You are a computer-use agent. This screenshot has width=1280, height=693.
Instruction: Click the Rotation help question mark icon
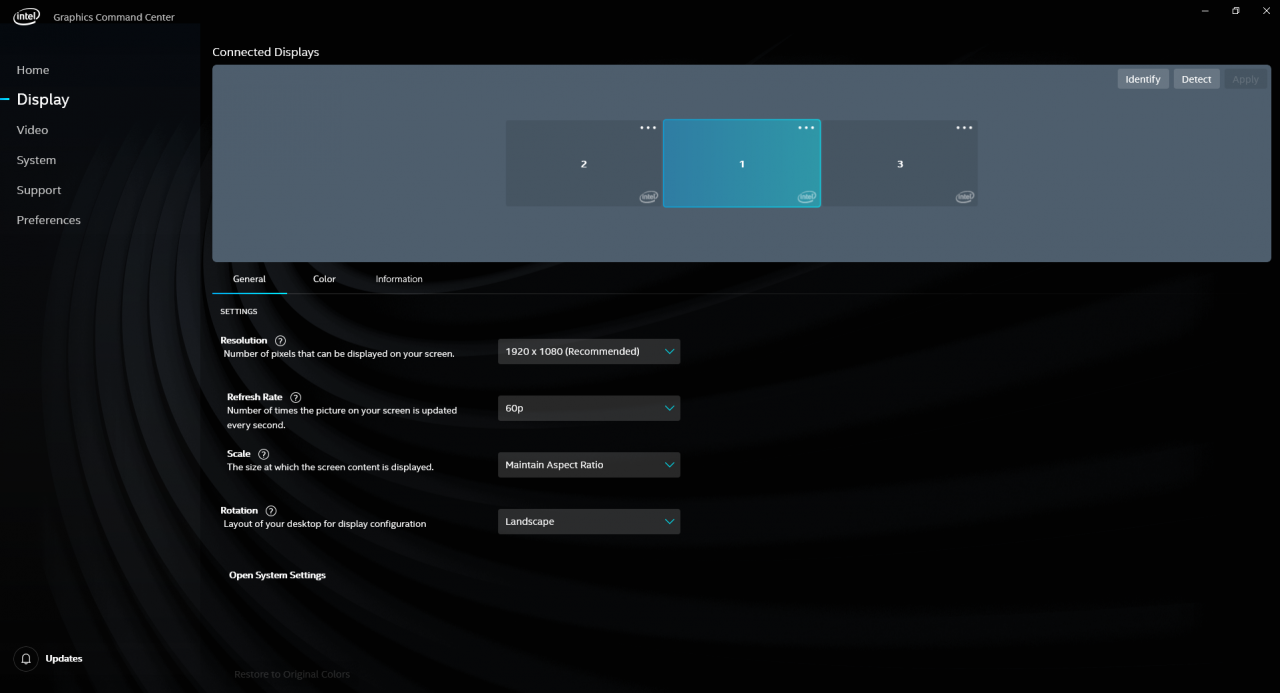coord(271,511)
